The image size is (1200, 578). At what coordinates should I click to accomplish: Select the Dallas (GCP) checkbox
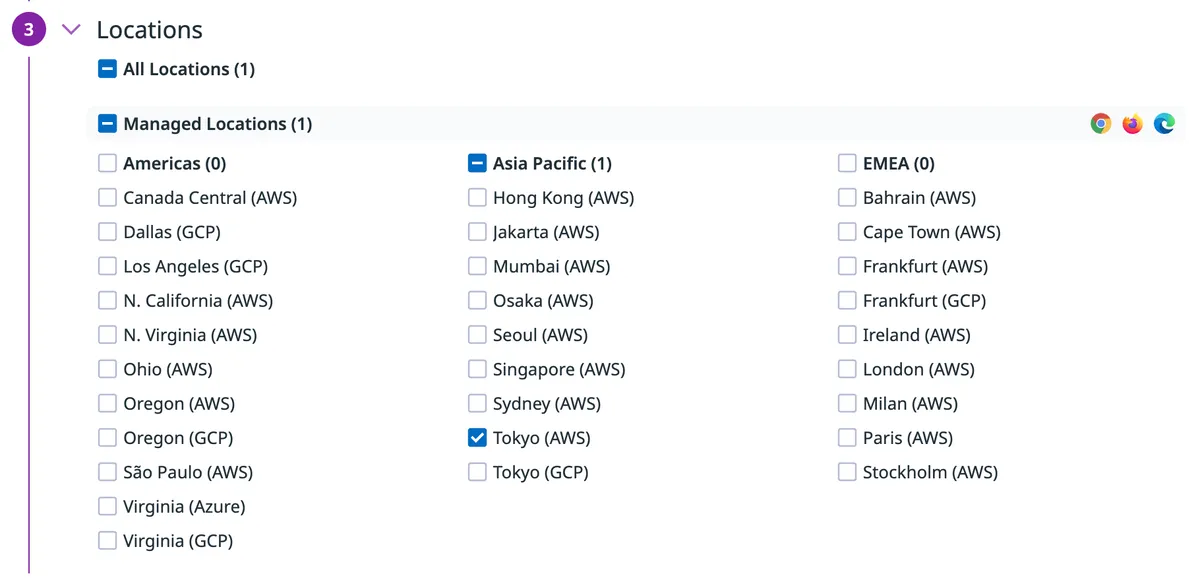pyautogui.click(x=108, y=232)
